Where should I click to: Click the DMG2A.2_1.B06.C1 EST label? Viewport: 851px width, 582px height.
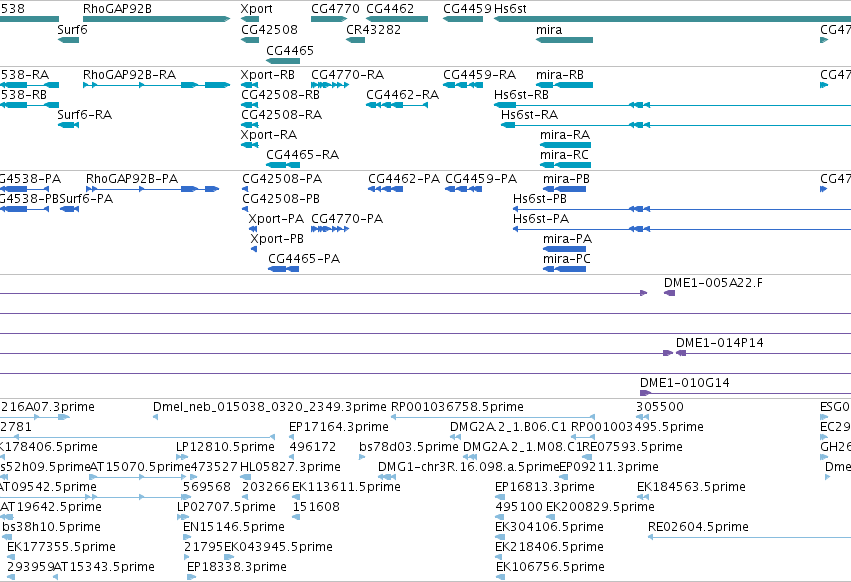pos(508,427)
